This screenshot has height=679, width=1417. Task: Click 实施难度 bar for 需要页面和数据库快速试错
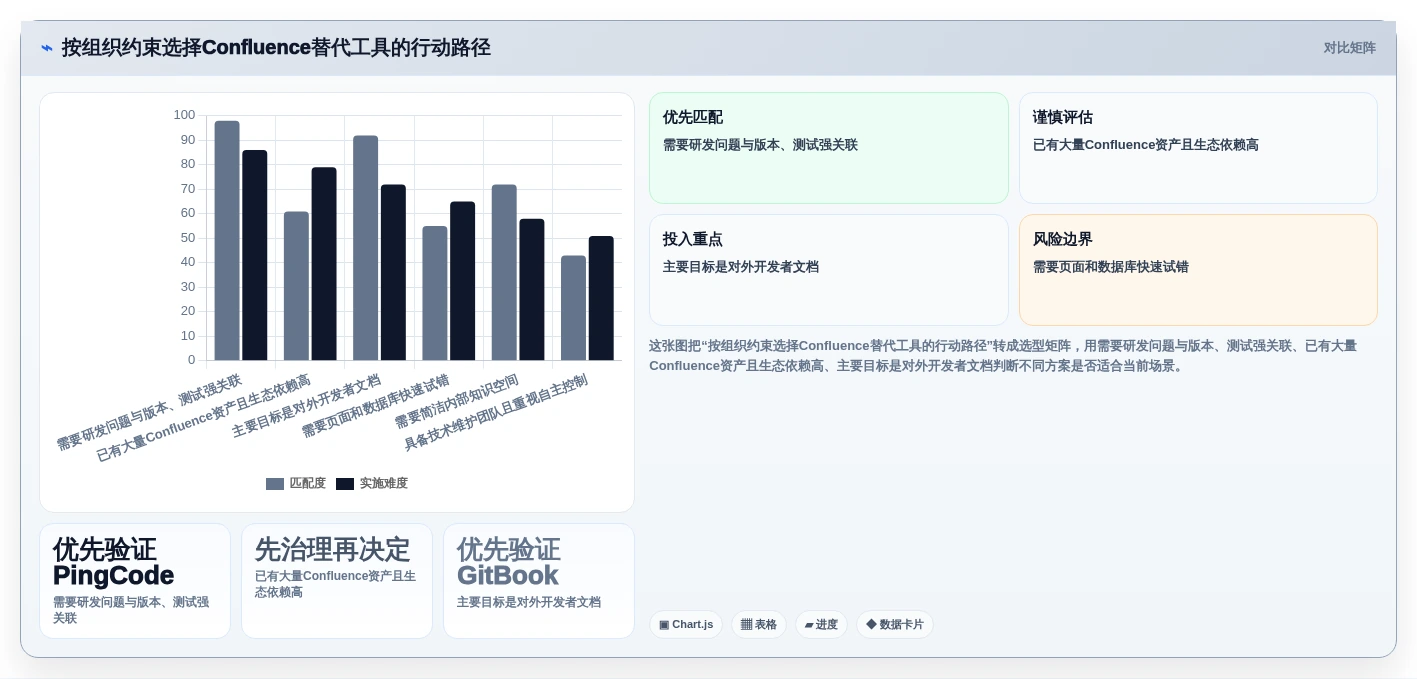pyautogui.click(x=463, y=281)
